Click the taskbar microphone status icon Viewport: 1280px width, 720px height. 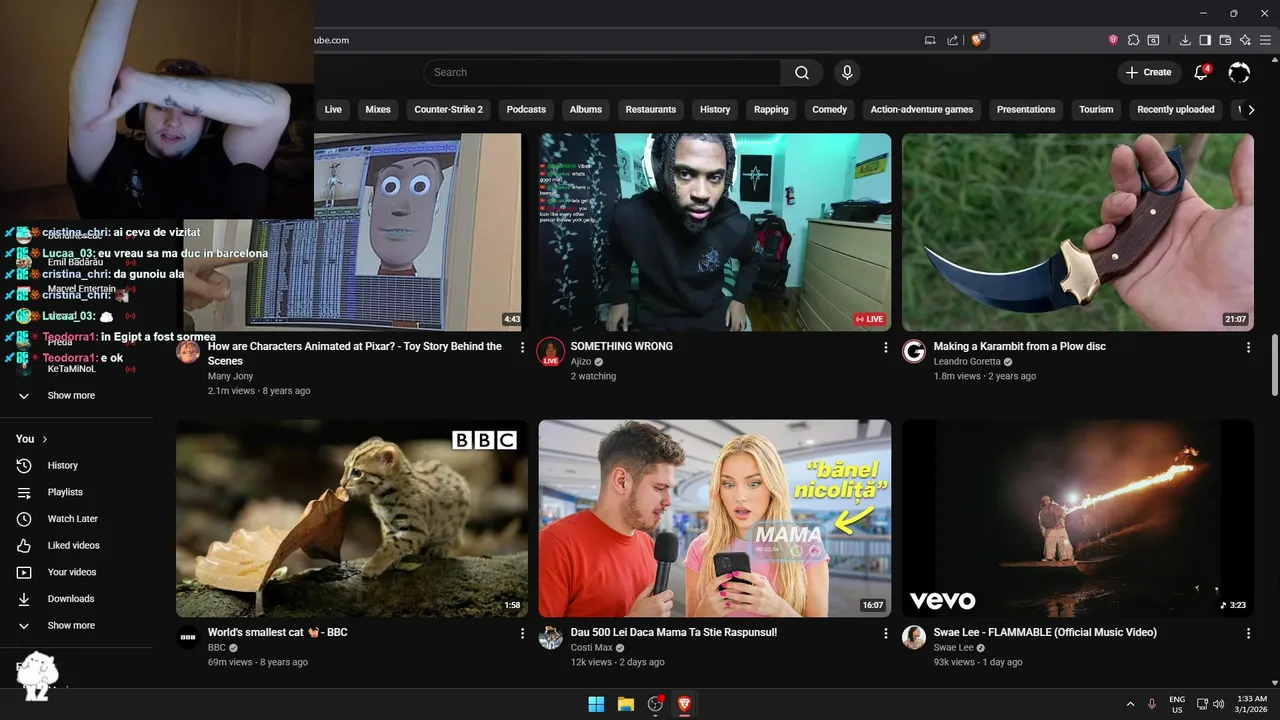coord(1152,704)
